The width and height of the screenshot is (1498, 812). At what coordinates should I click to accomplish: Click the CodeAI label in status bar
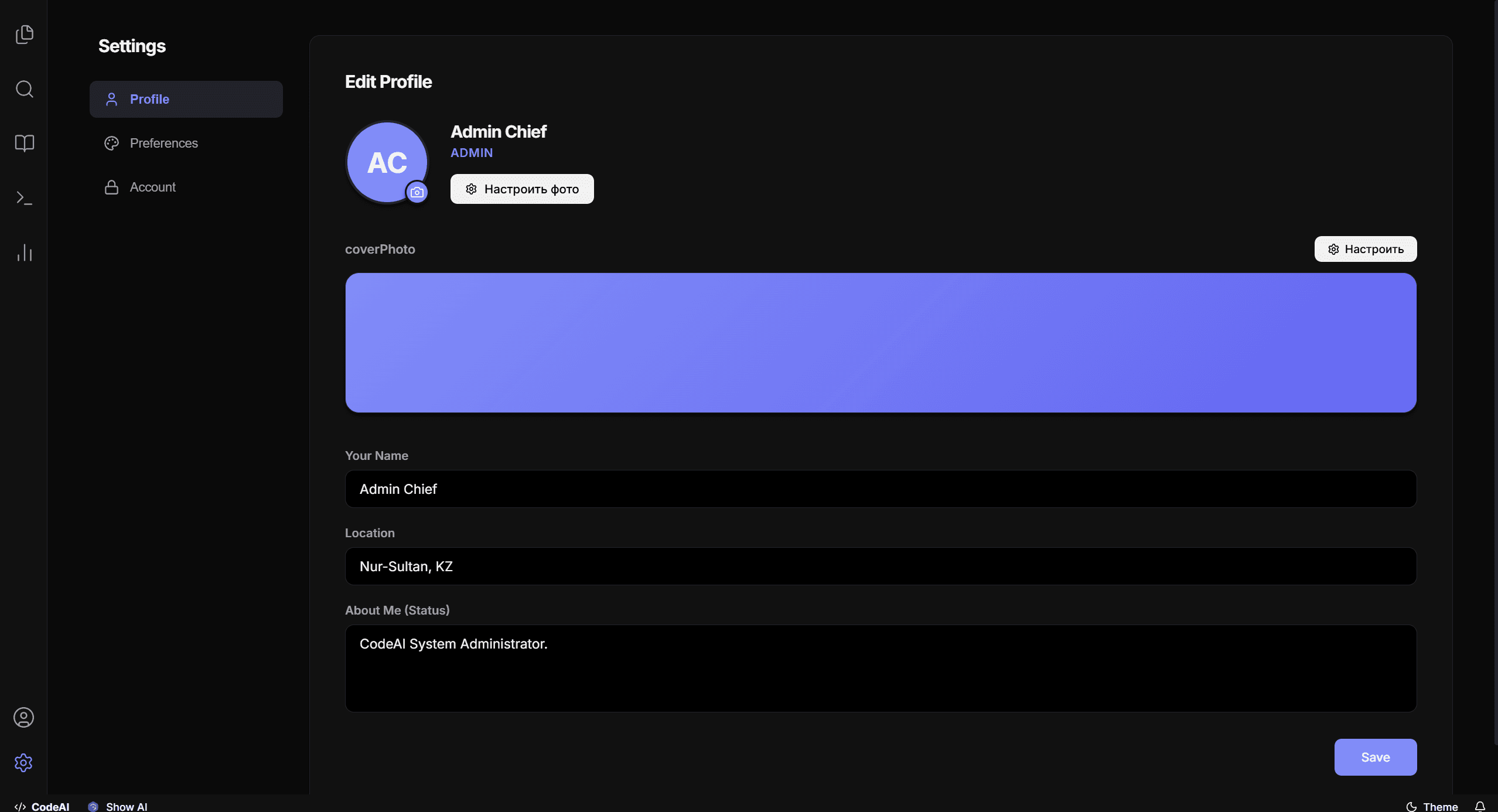coord(42,806)
